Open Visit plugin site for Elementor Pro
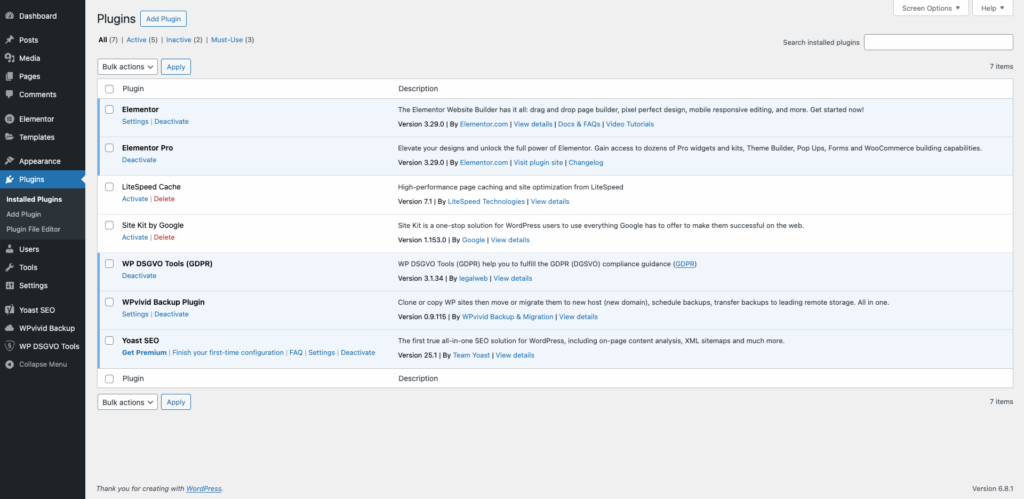The height and width of the screenshot is (499, 1024). pos(537,163)
